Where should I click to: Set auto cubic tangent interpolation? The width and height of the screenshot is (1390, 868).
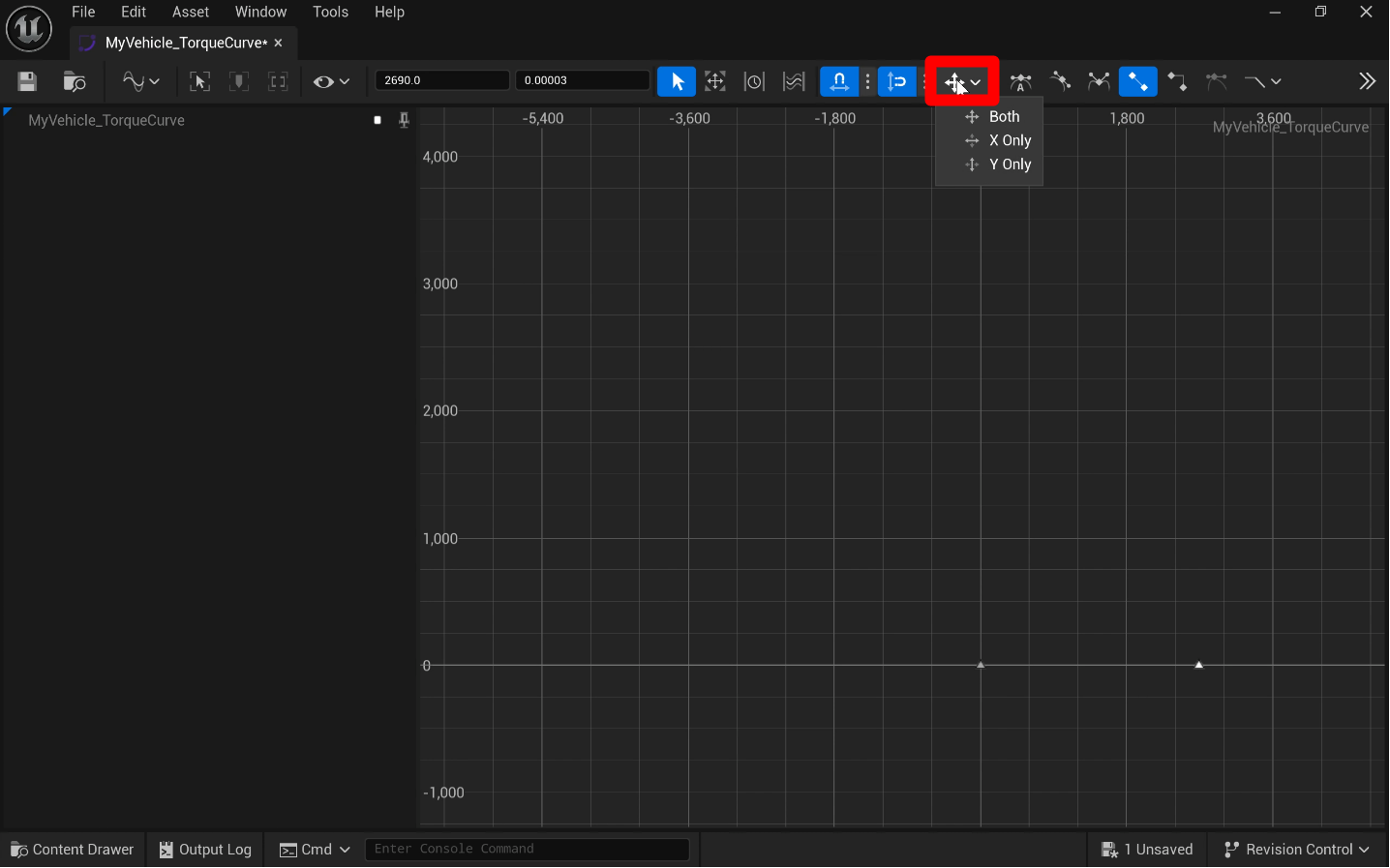[x=1020, y=81]
